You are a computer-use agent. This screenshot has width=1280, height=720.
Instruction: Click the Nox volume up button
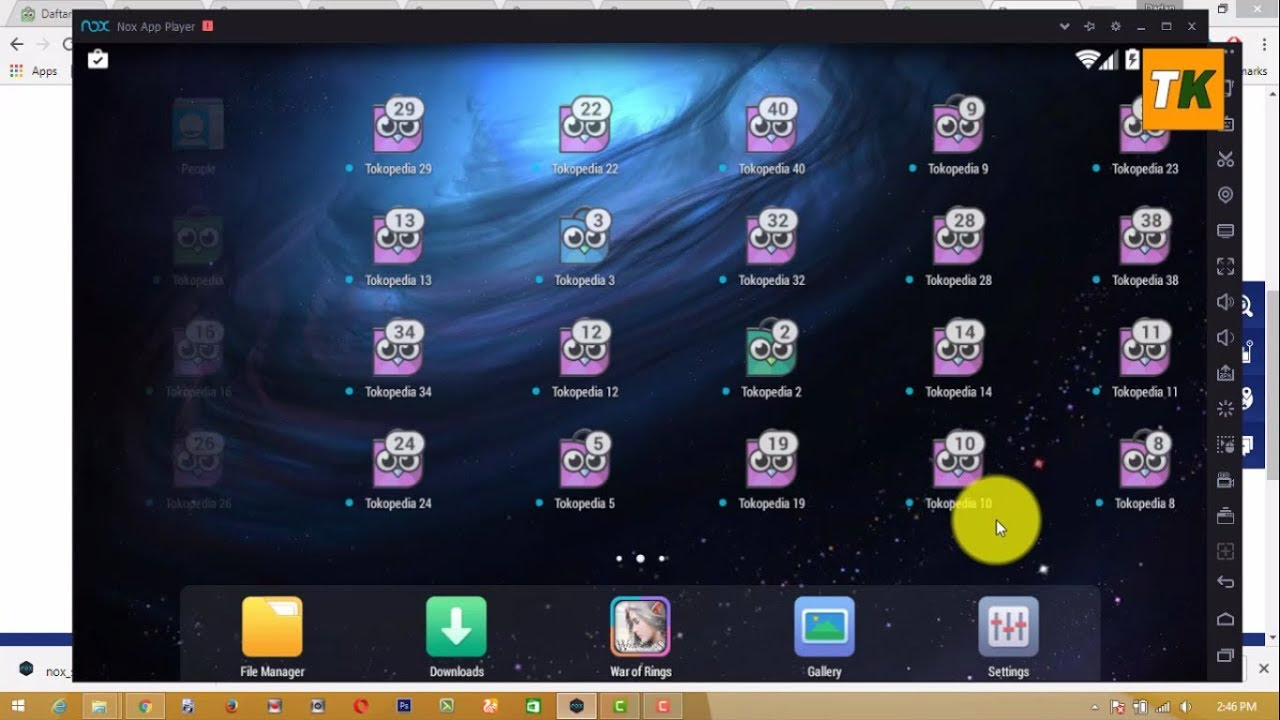point(1225,302)
